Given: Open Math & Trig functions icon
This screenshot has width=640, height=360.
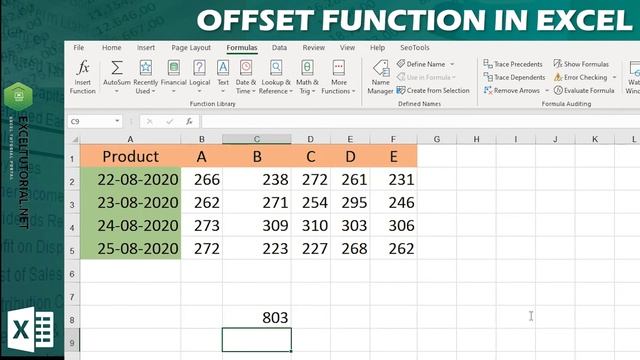Looking at the screenshot, I should 307,68.
